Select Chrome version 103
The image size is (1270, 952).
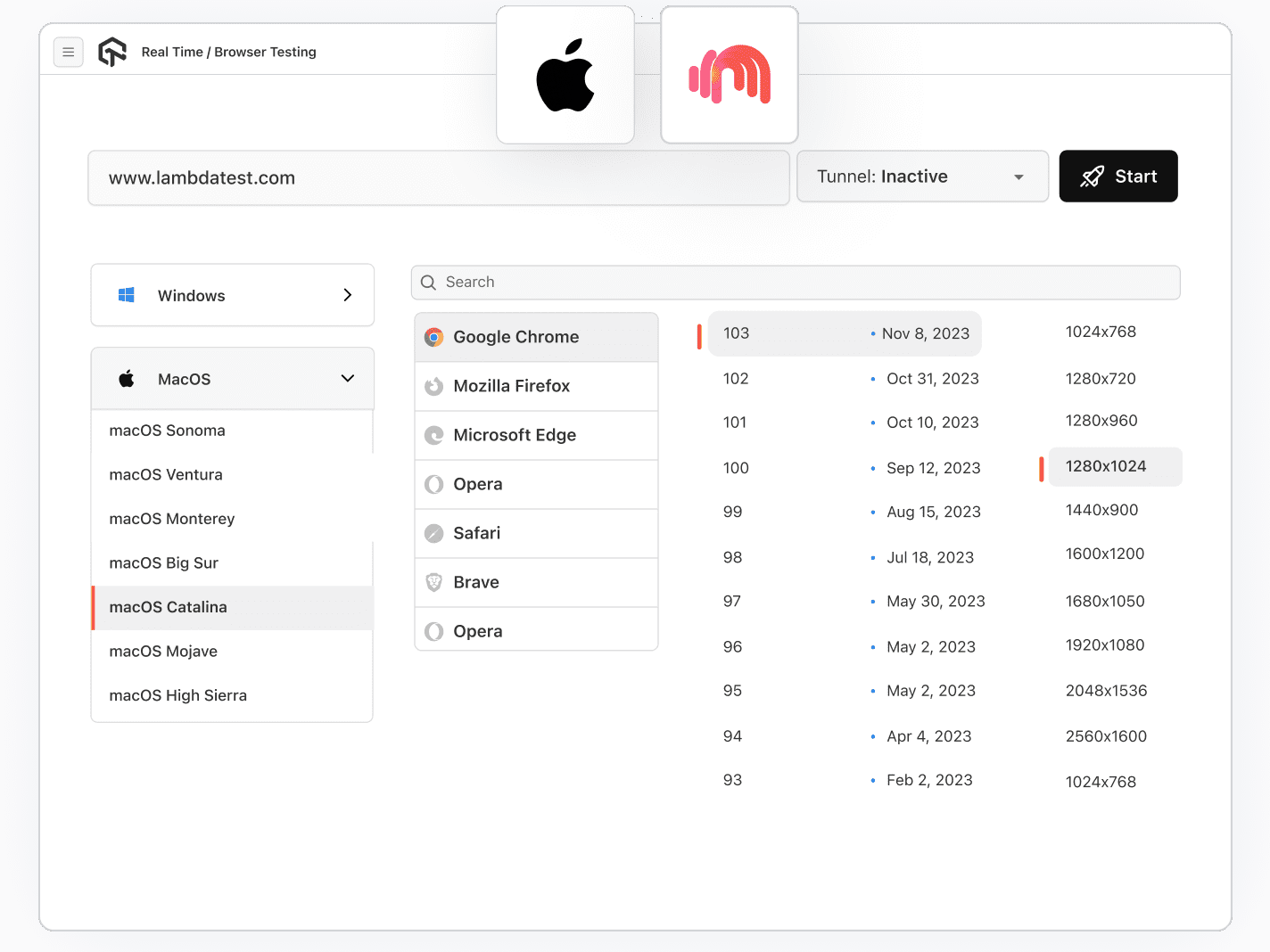click(844, 333)
